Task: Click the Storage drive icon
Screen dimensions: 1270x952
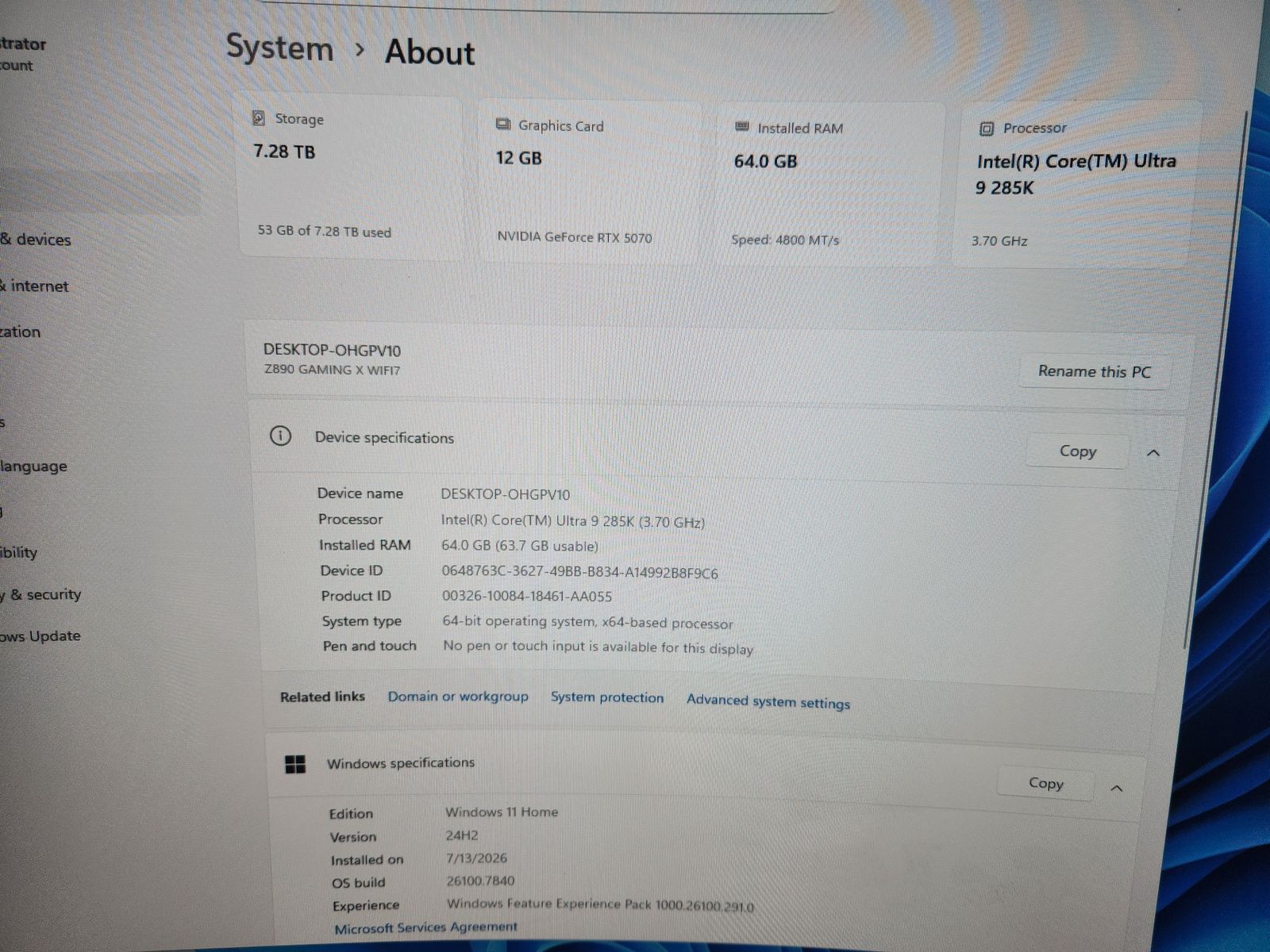Action: pos(259,118)
